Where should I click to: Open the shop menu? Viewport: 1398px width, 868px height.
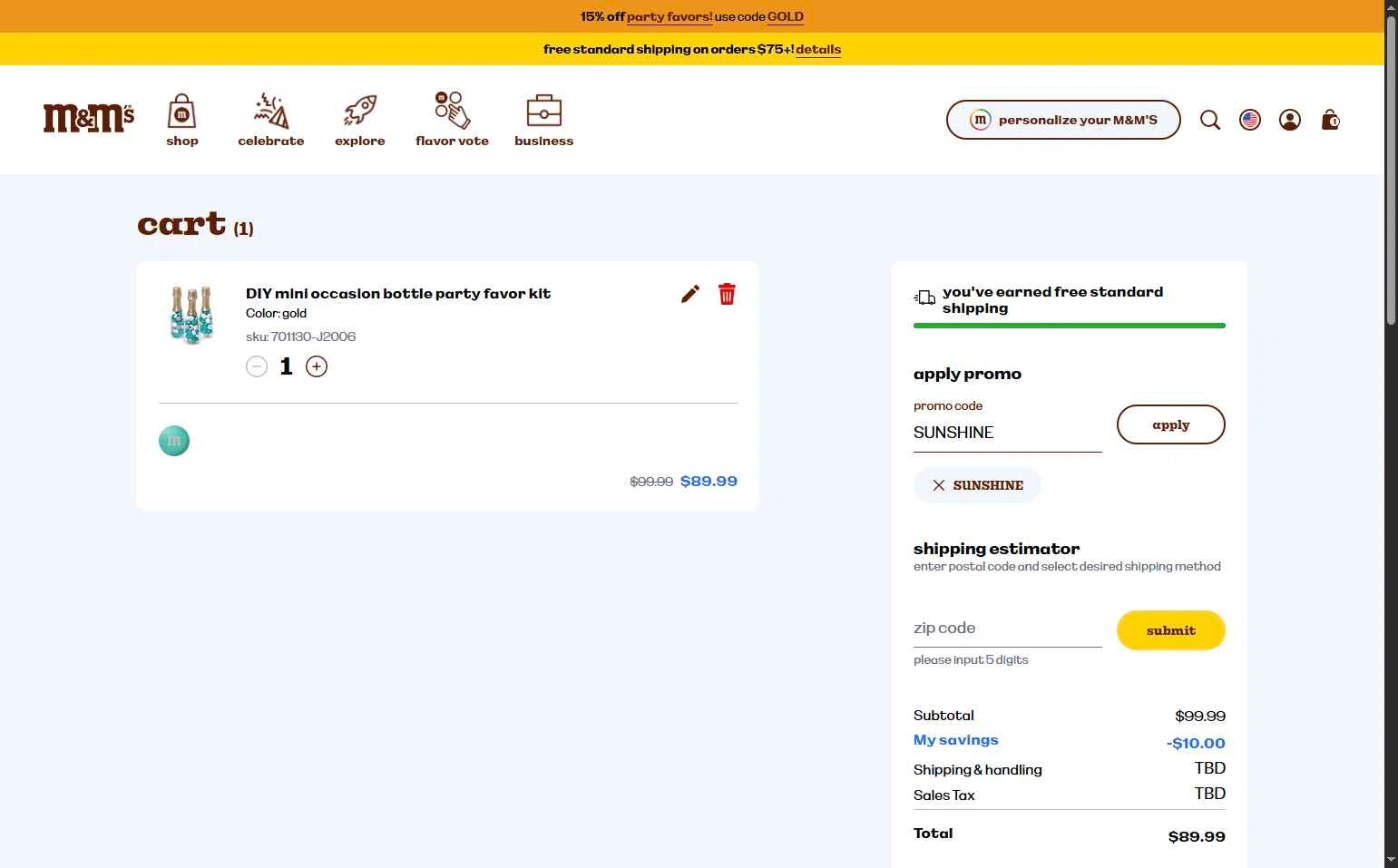pos(181,120)
